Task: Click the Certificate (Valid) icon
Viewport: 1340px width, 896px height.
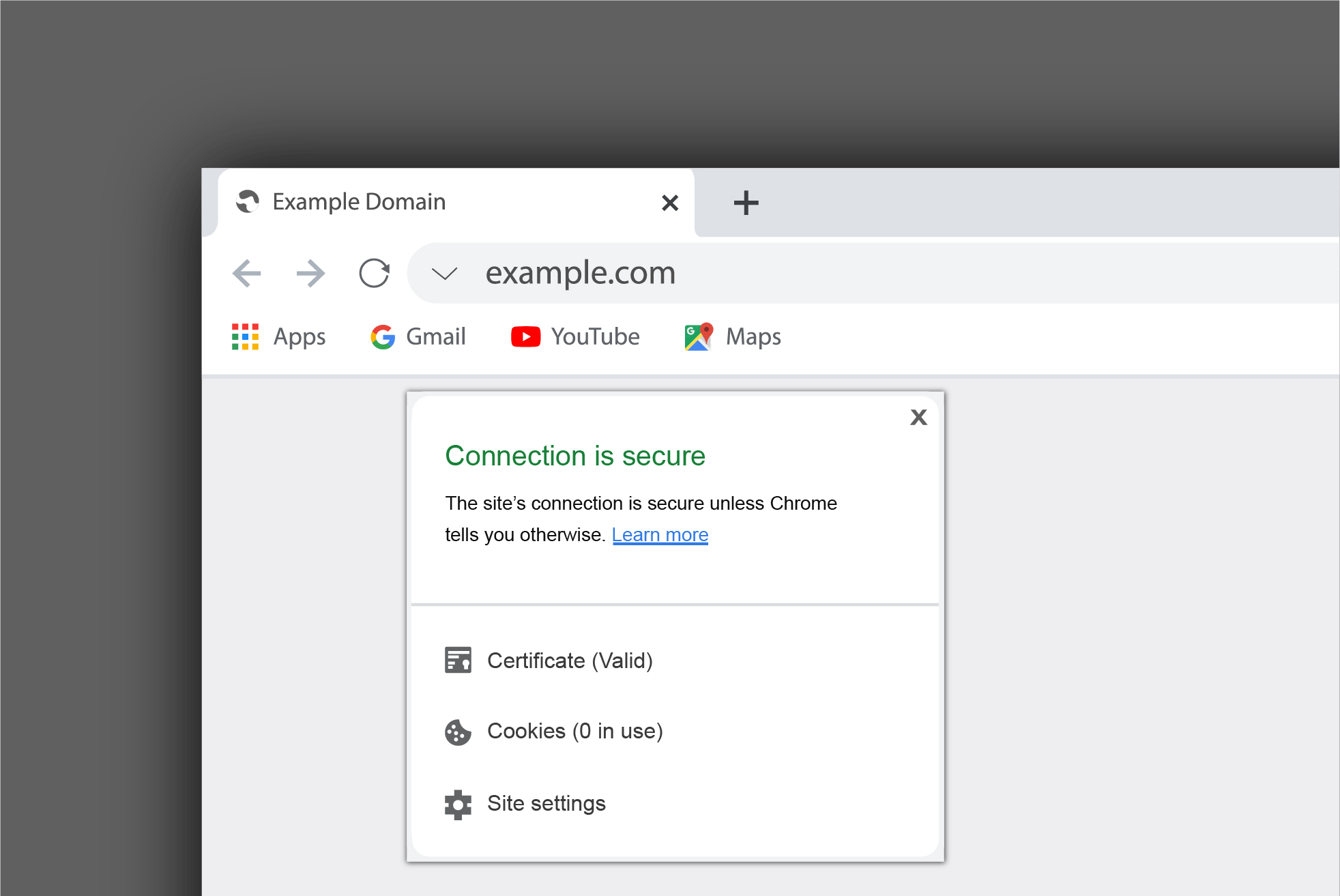Action: click(458, 659)
